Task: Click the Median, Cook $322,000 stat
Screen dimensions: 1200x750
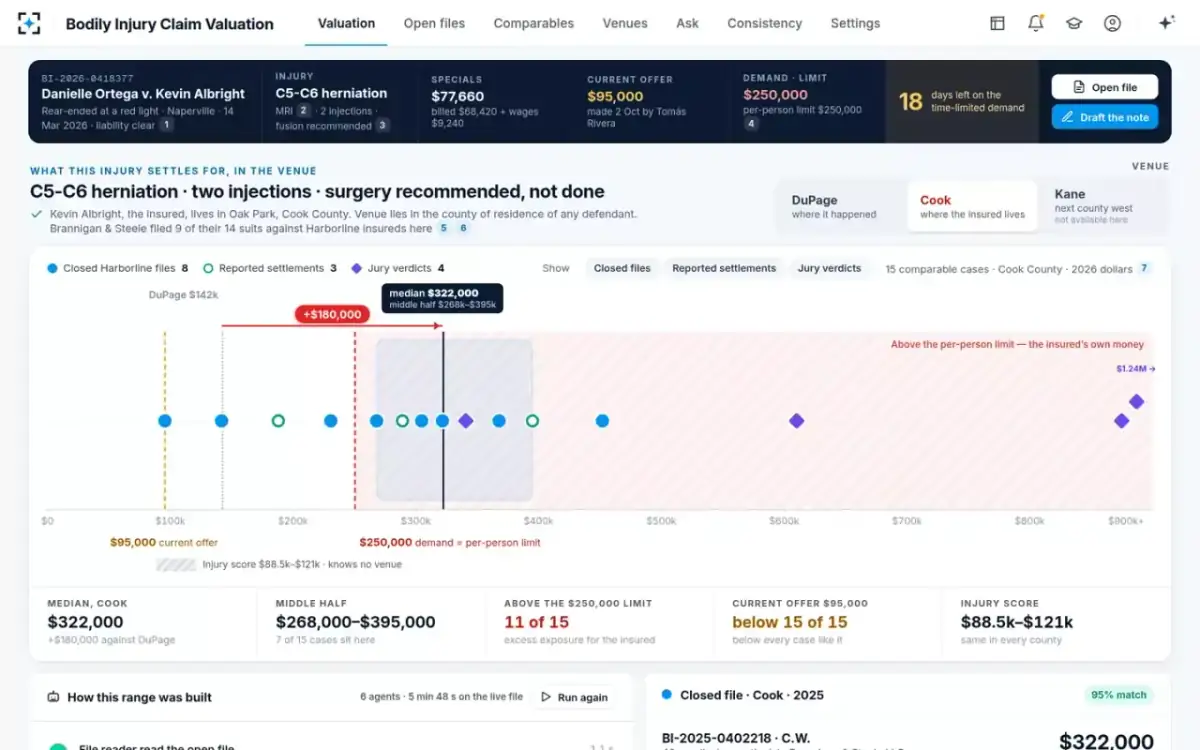Action: point(143,621)
